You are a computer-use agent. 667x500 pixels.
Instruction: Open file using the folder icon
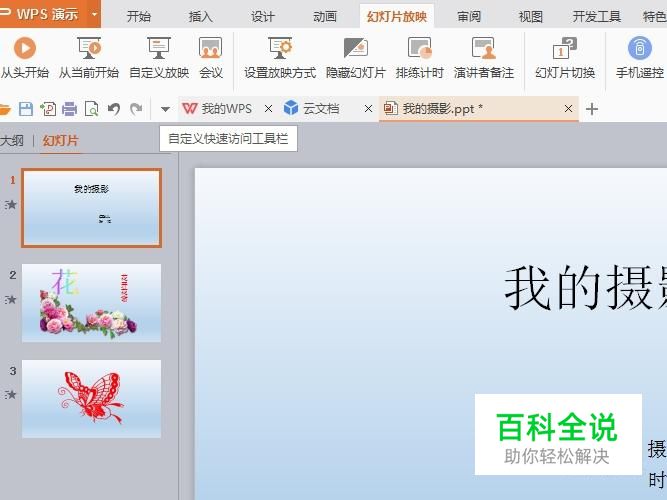pyautogui.click(x=4, y=109)
